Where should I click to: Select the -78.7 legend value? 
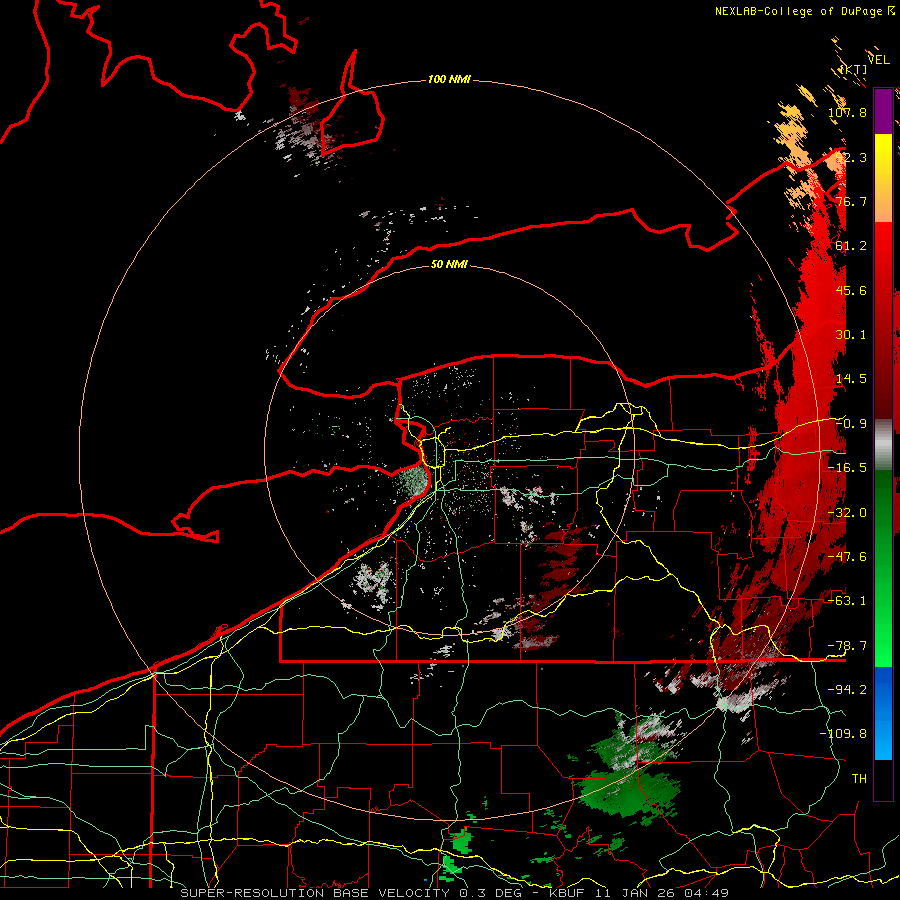[847, 646]
